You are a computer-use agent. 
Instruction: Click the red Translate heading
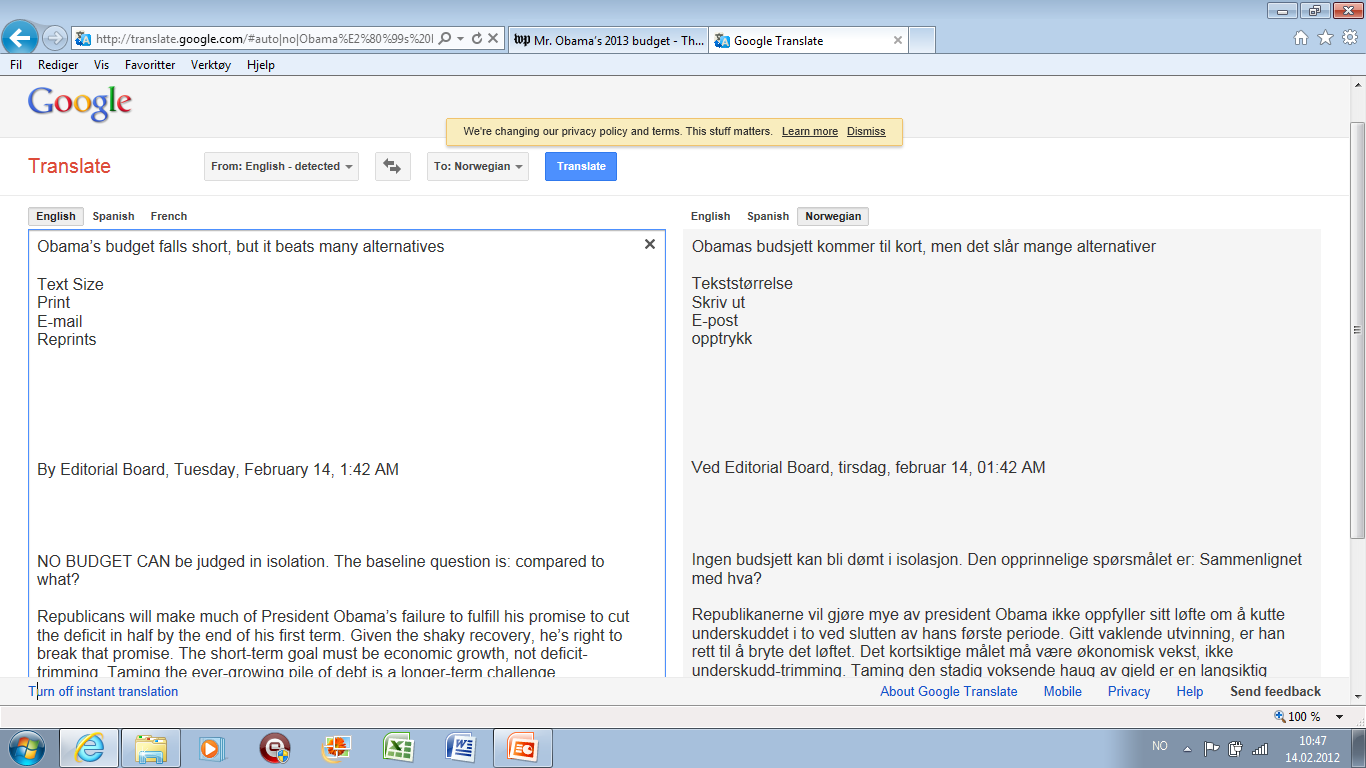click(x=69, y=166)
